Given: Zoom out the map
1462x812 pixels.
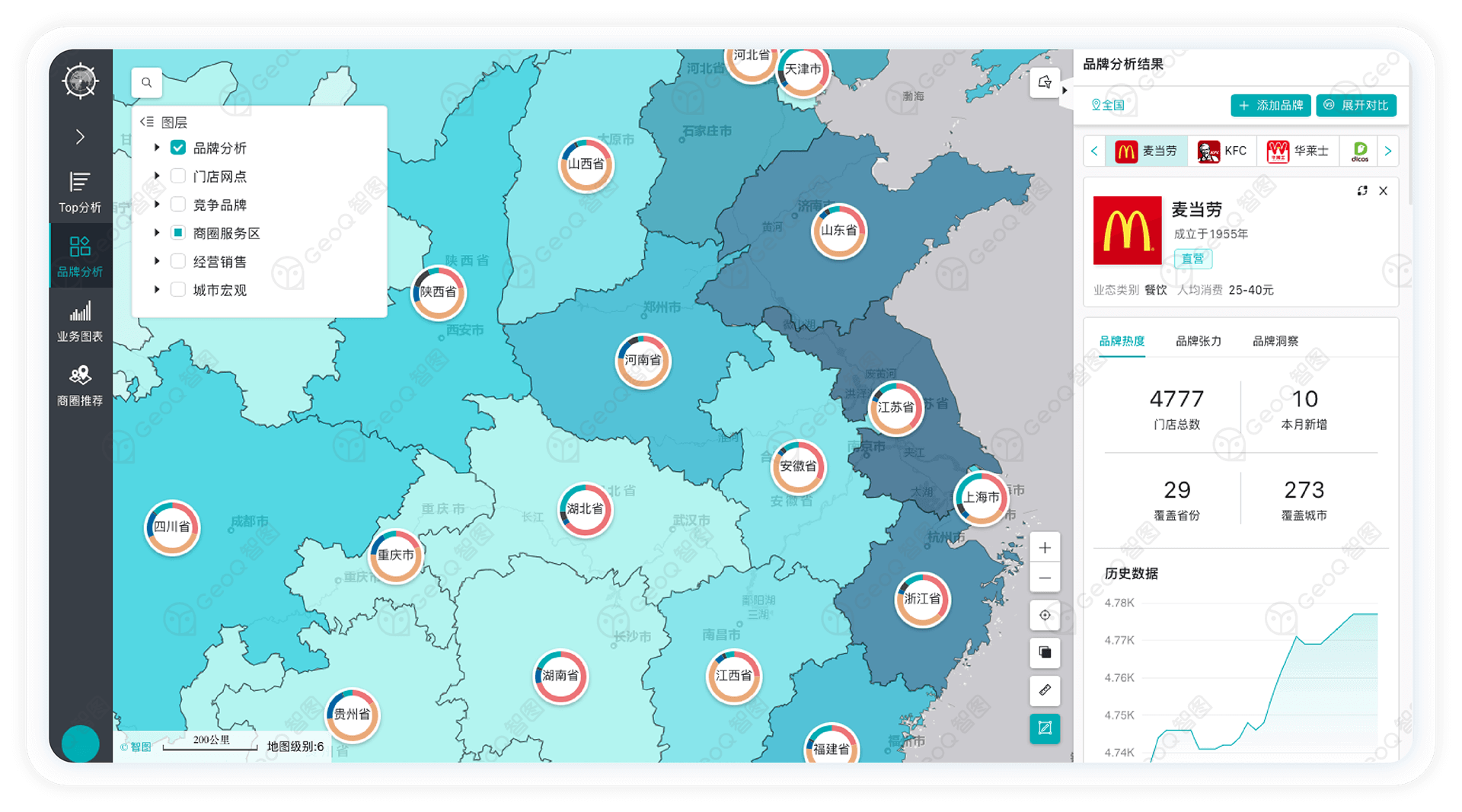Looking at the screenshot, I should 1045,578.
